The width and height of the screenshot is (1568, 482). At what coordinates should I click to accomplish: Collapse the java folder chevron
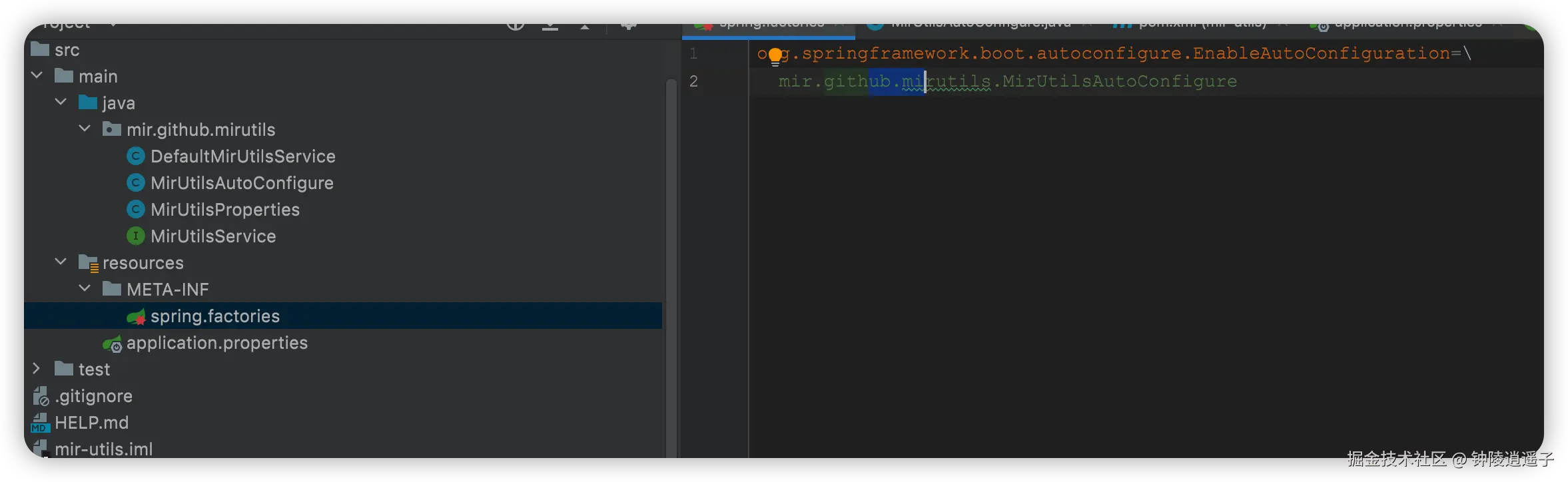click(61, 103)
